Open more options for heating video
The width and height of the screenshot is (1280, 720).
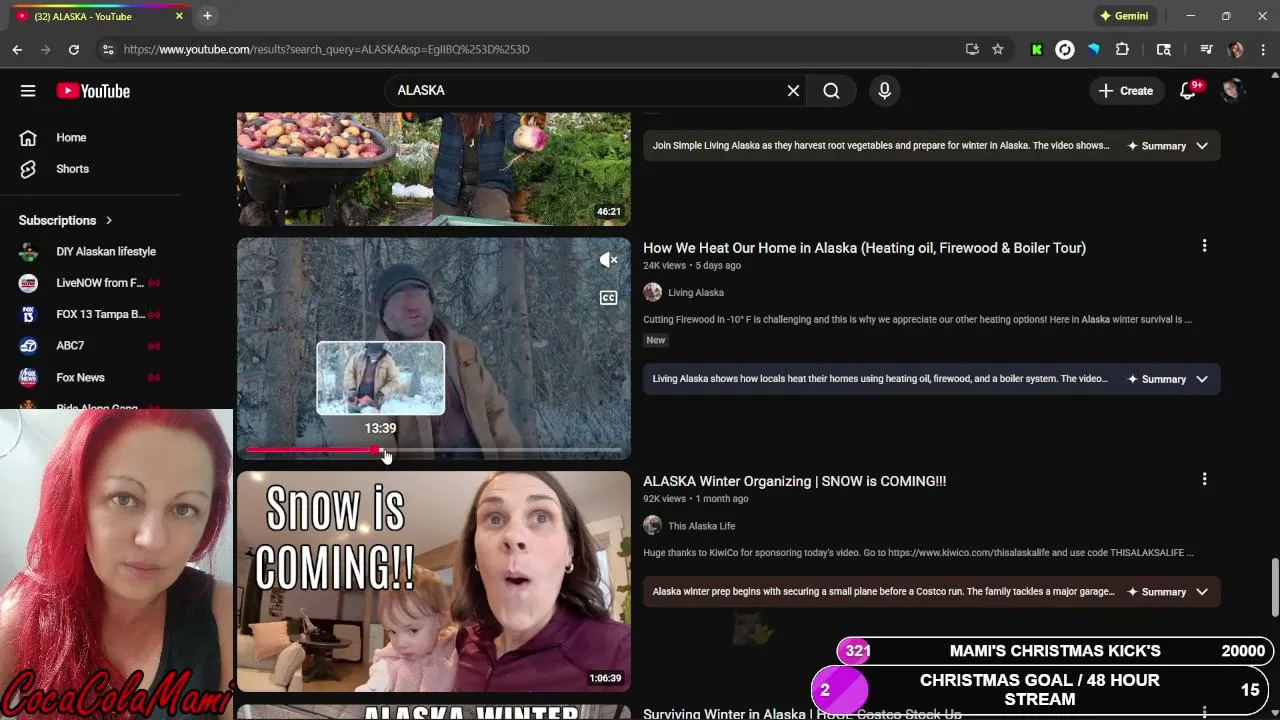click(x=1204, y=246)
